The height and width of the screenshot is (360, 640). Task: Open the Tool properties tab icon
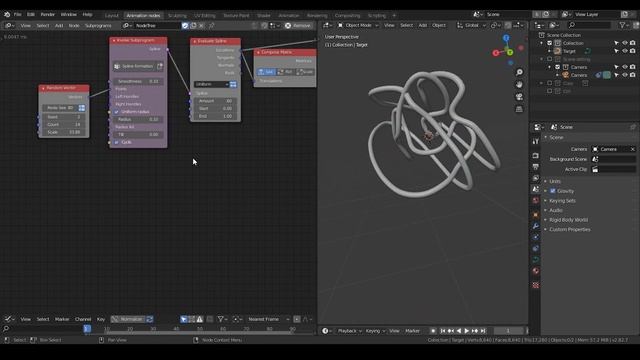536,142
